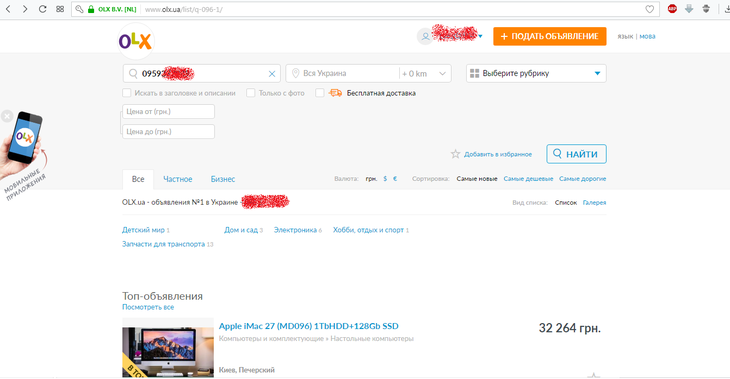Open the Apple iMac 27 listing link

(x=309, y=326)
